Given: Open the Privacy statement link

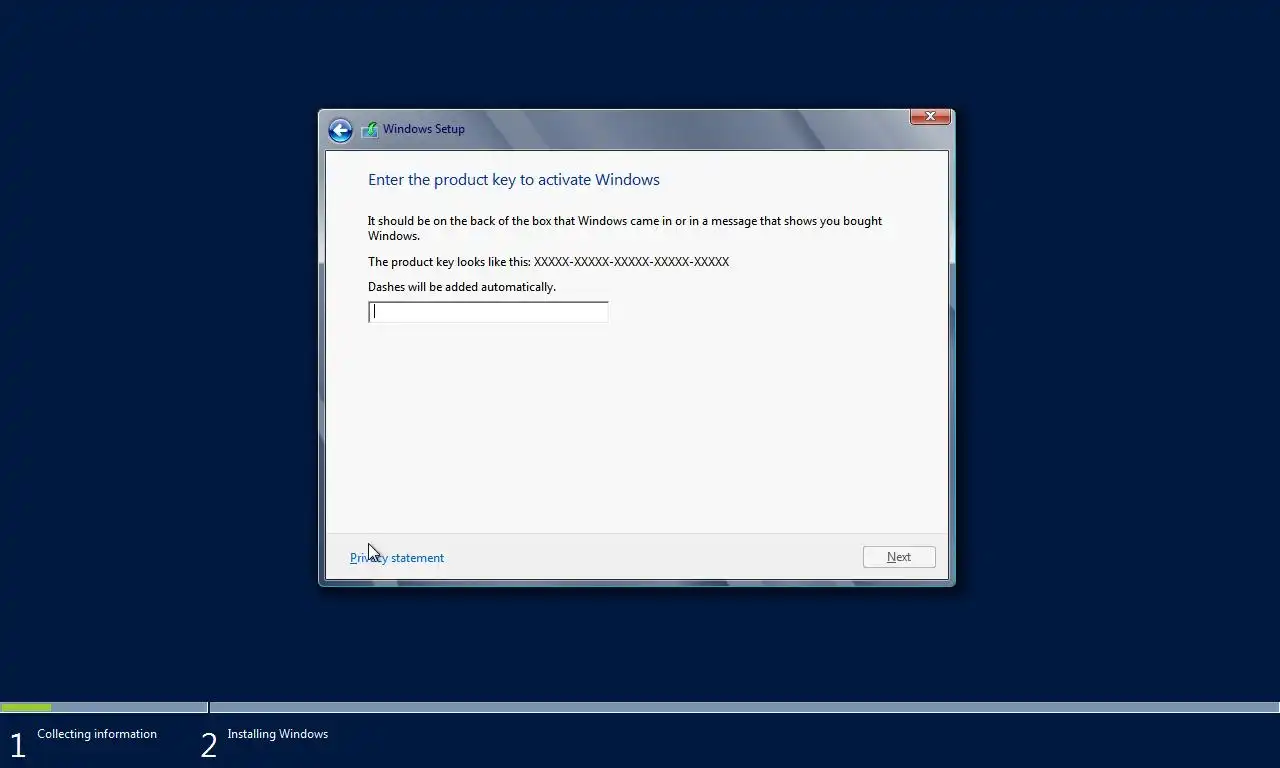Looking at the screenshot, I should [397, 558].
